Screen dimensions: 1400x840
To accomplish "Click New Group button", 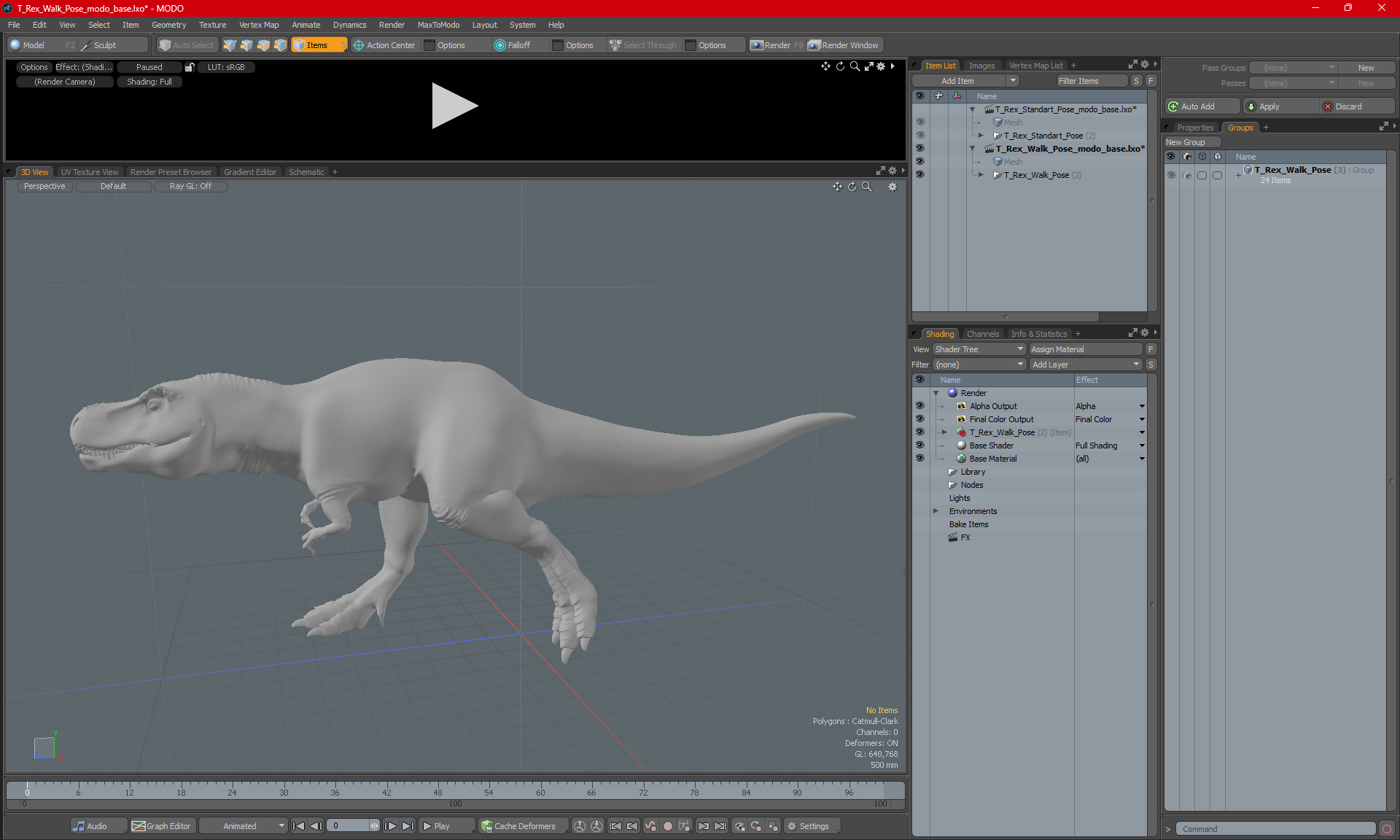I will tap(1192, 142).
